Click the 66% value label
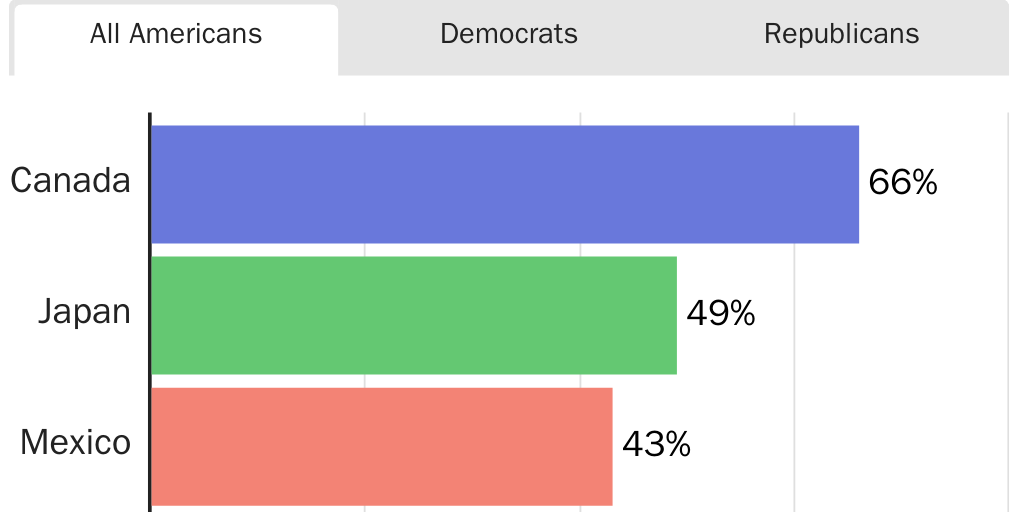The image size is (1024, 512). pyautogui.click(x=902, y=183)
